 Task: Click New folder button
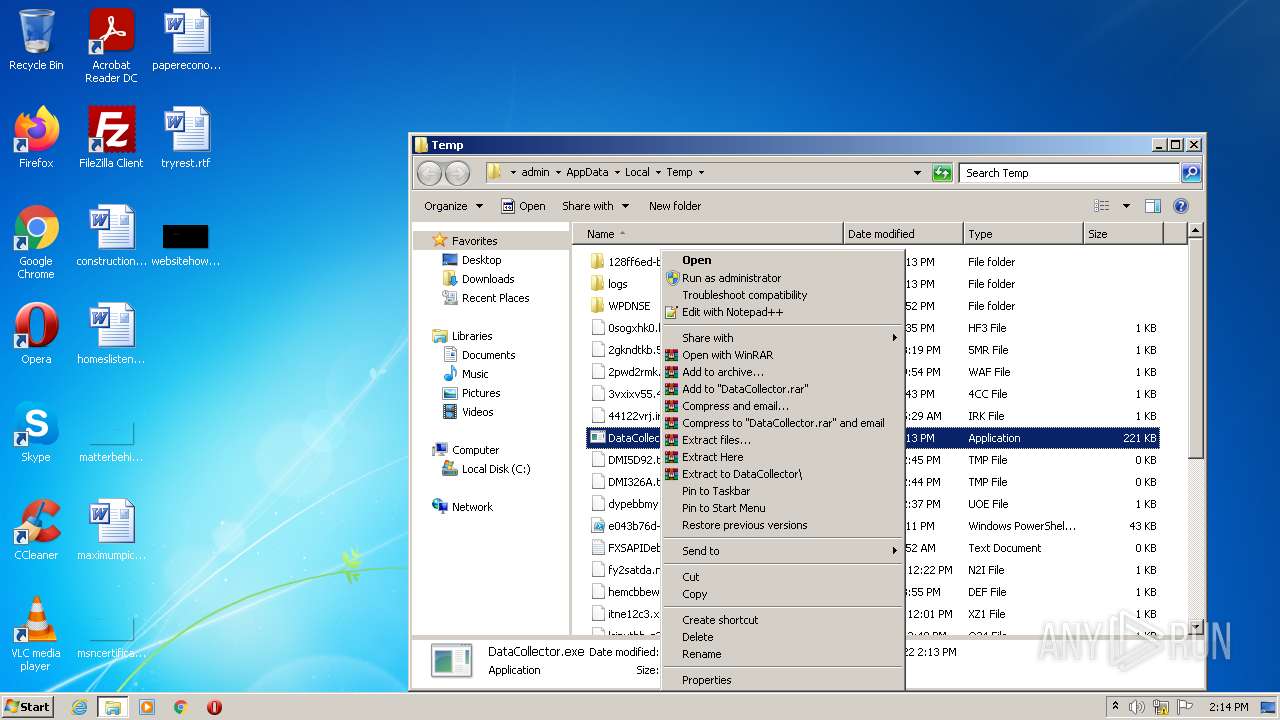[675, 206]
